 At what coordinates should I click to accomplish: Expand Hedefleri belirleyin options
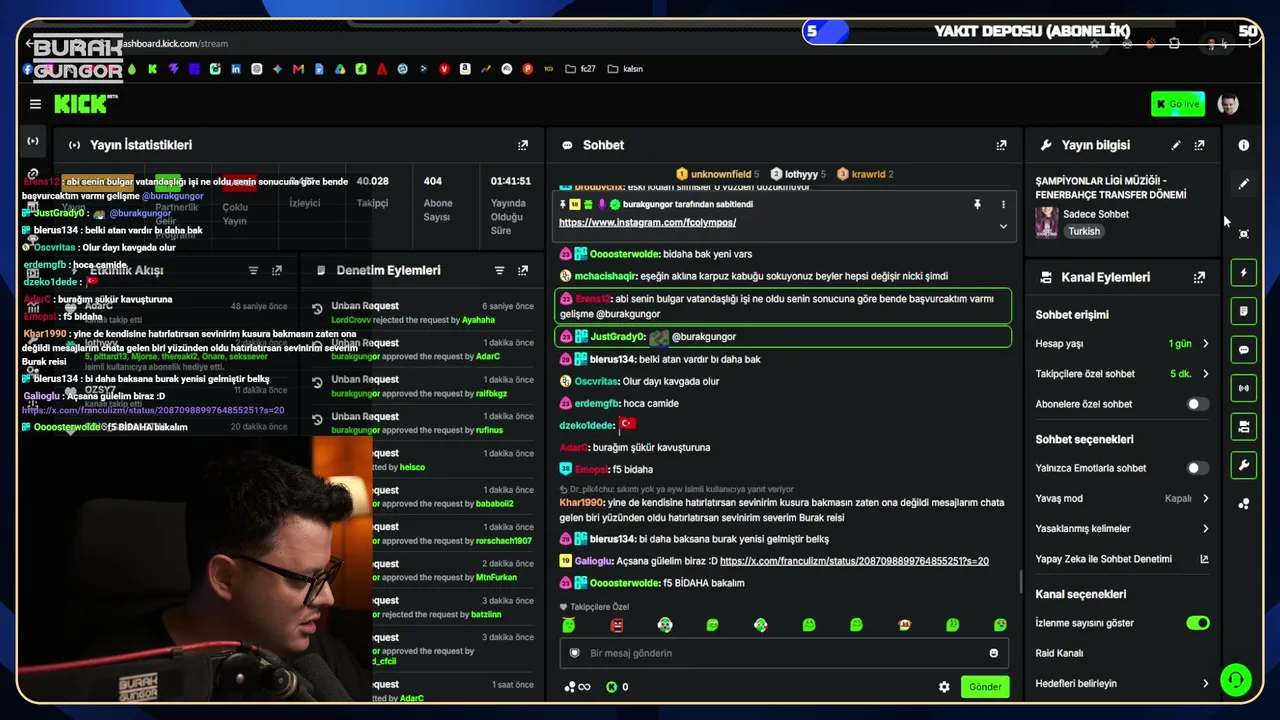[1122, 684]
